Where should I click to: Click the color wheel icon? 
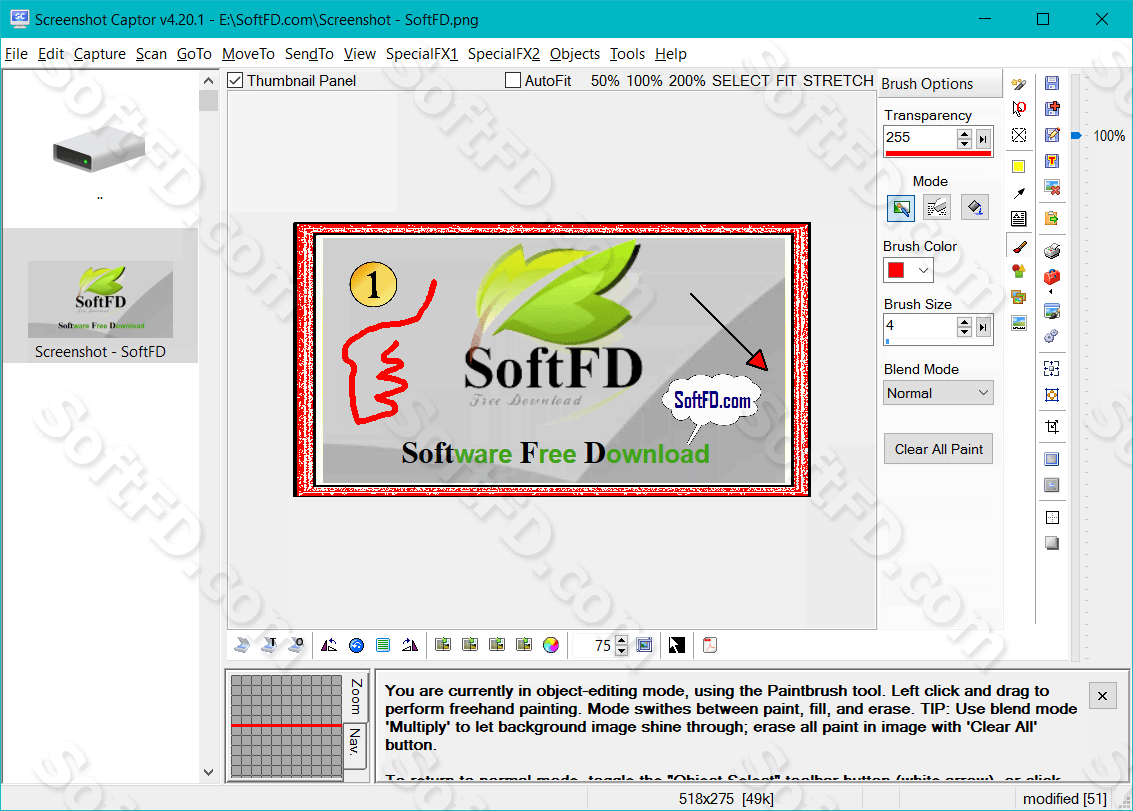(x=551, y=645)
